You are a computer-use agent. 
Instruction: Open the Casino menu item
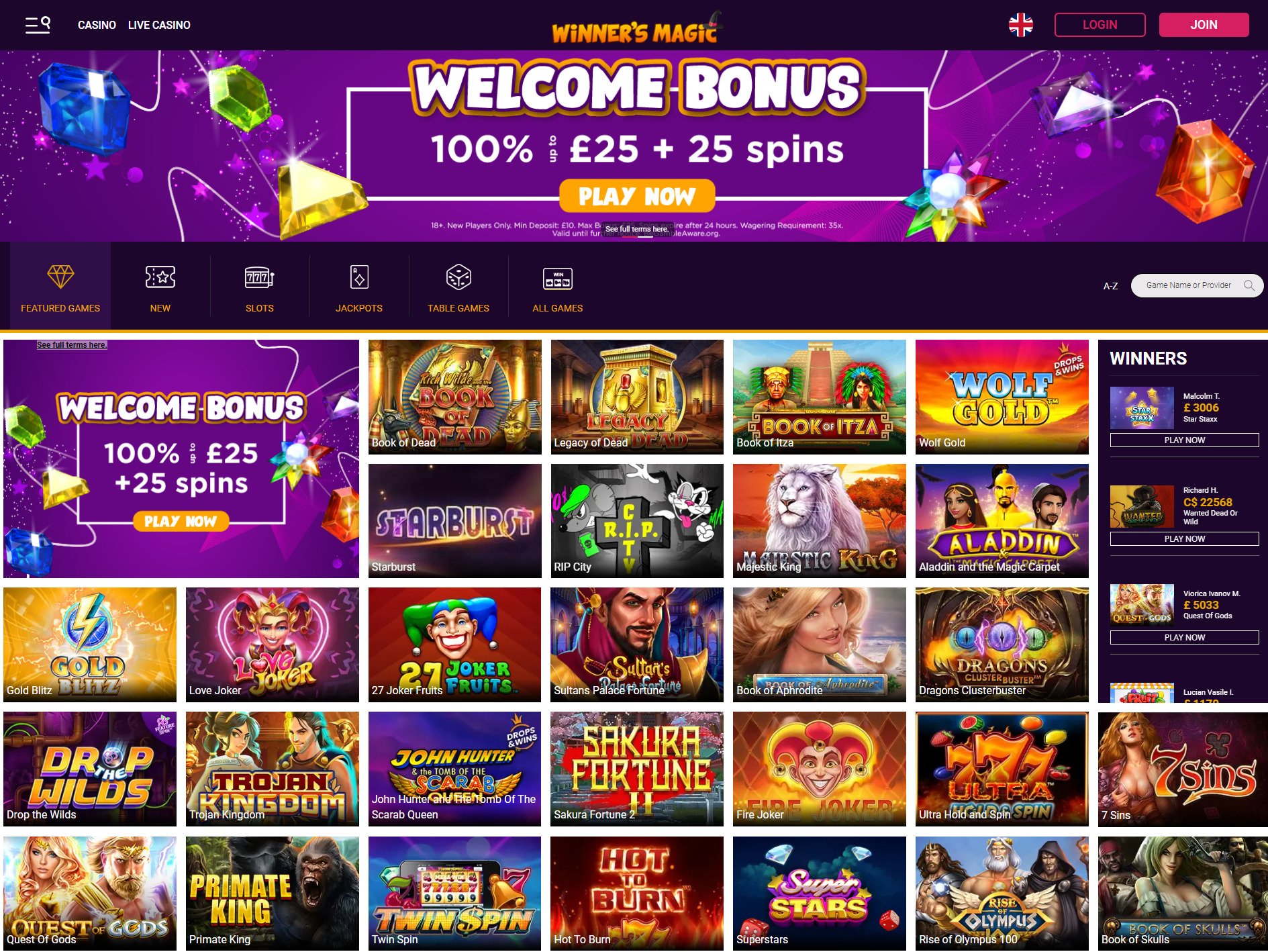coord(97,25)
